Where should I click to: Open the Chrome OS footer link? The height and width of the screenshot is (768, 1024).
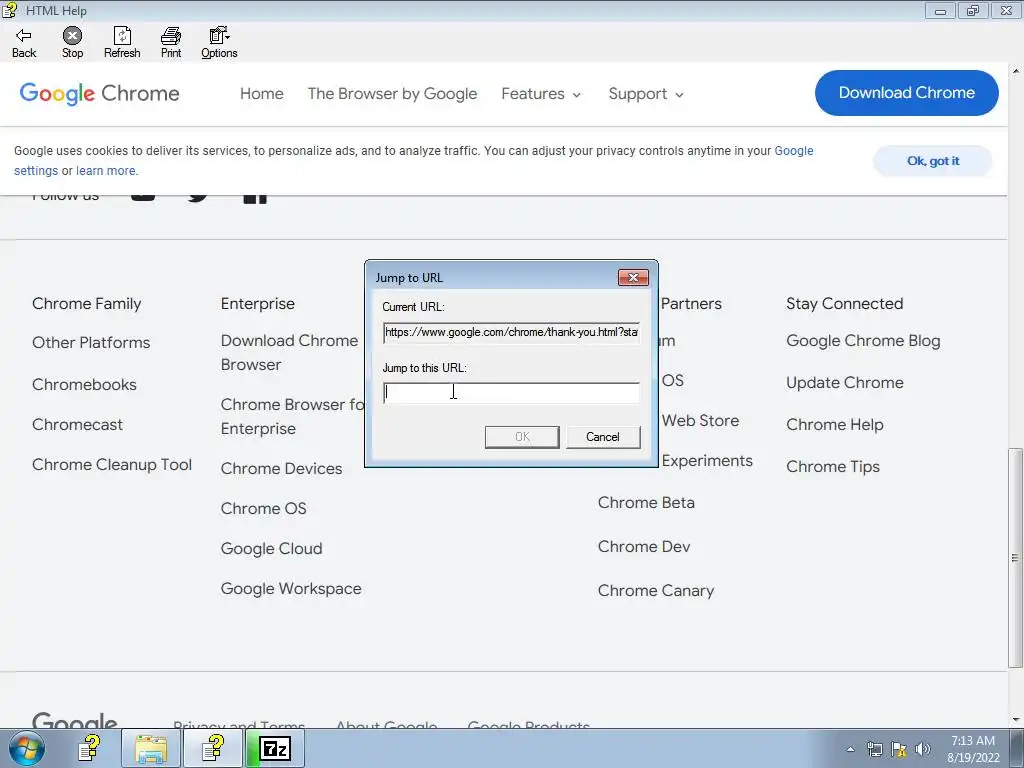pyautogui.click(x=263, y=508)
